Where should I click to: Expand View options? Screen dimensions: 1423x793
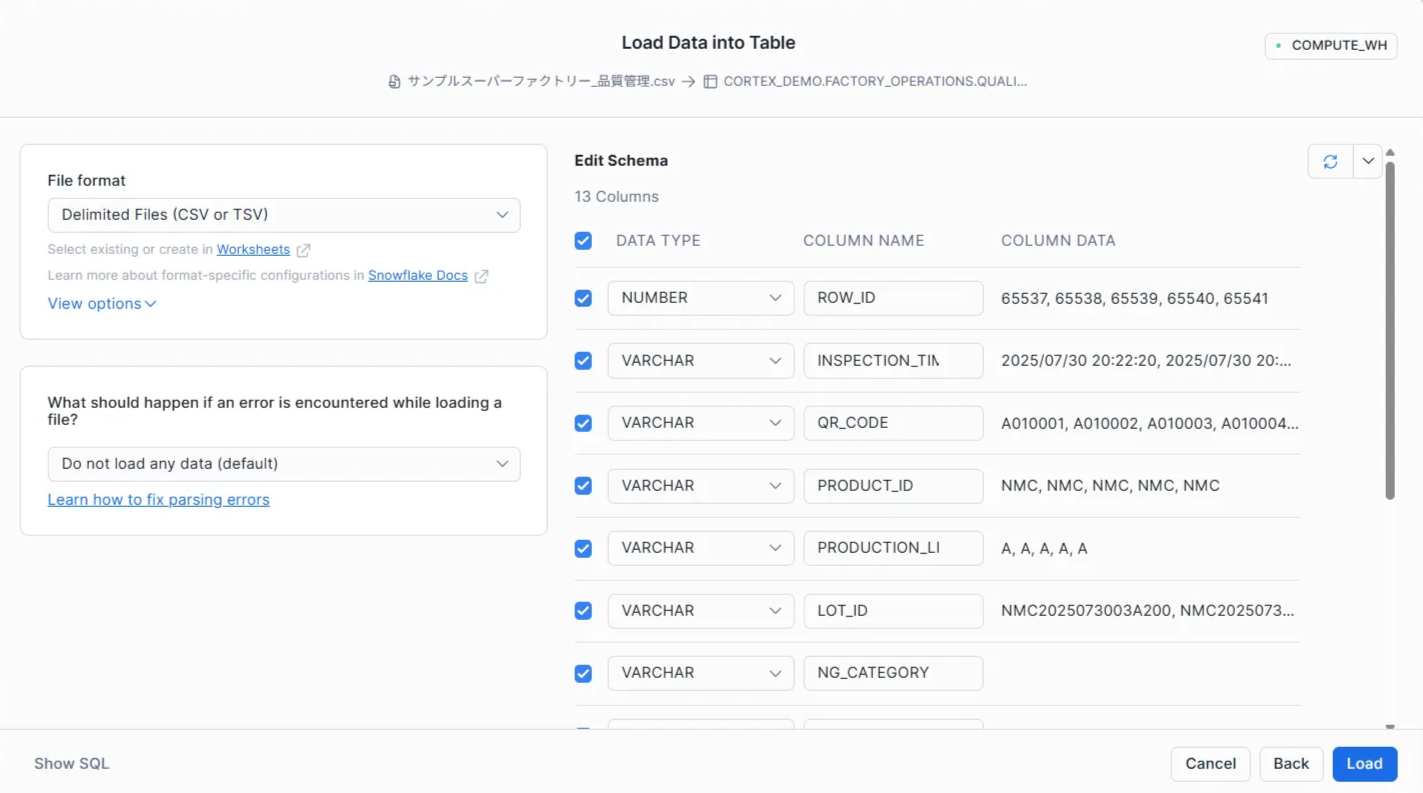[102, 304]
